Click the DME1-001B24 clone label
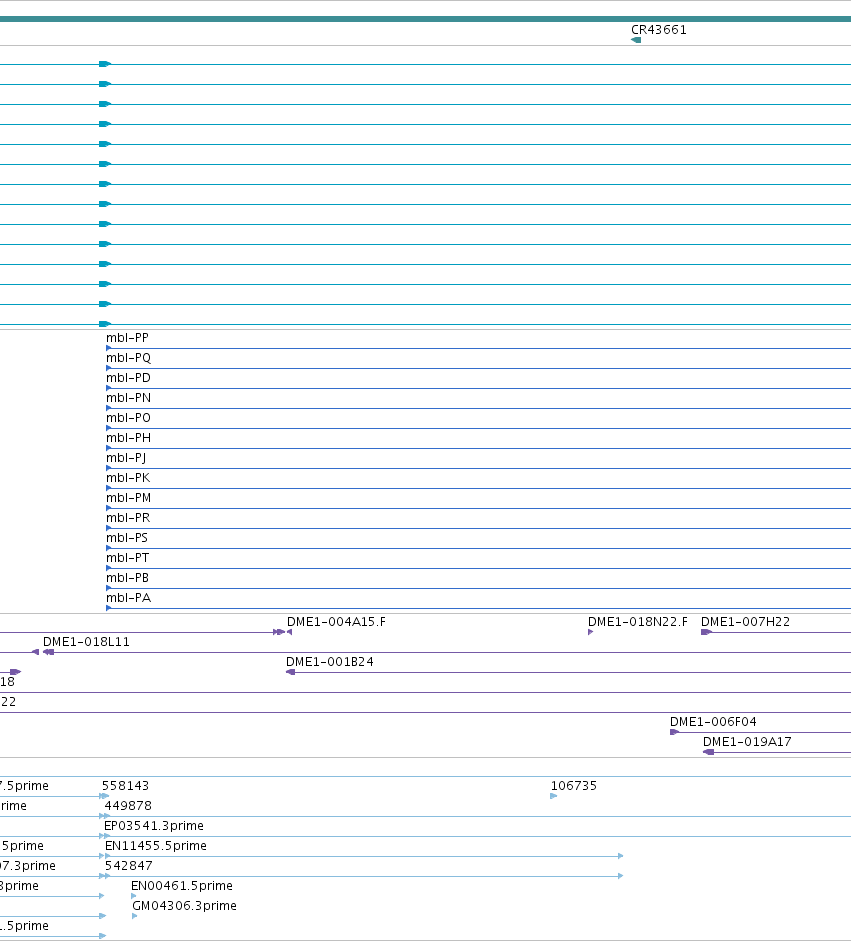Viewport: 851px width, 941px height. 329,661
